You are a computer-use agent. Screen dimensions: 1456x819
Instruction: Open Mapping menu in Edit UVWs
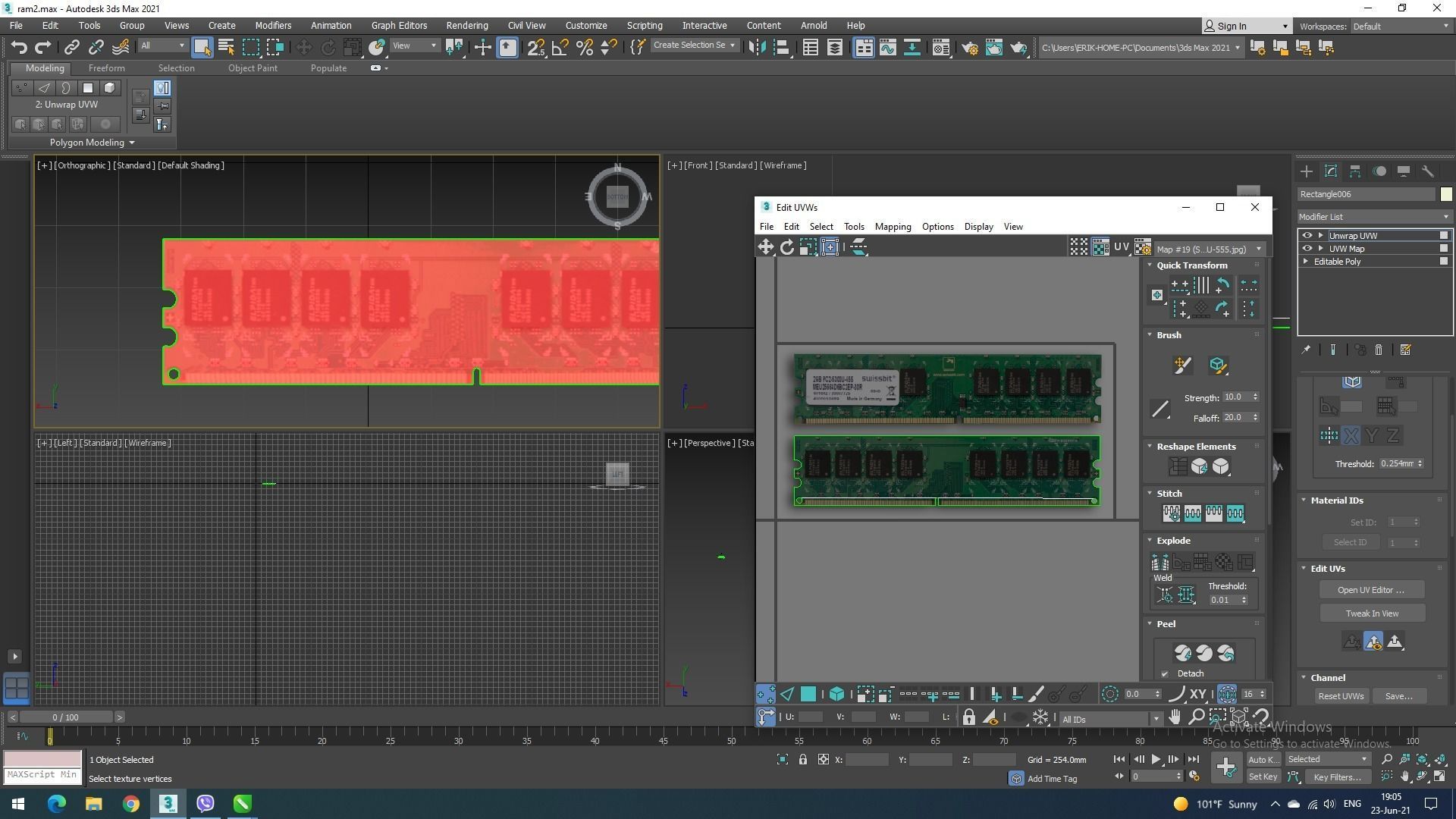[893, 227]
